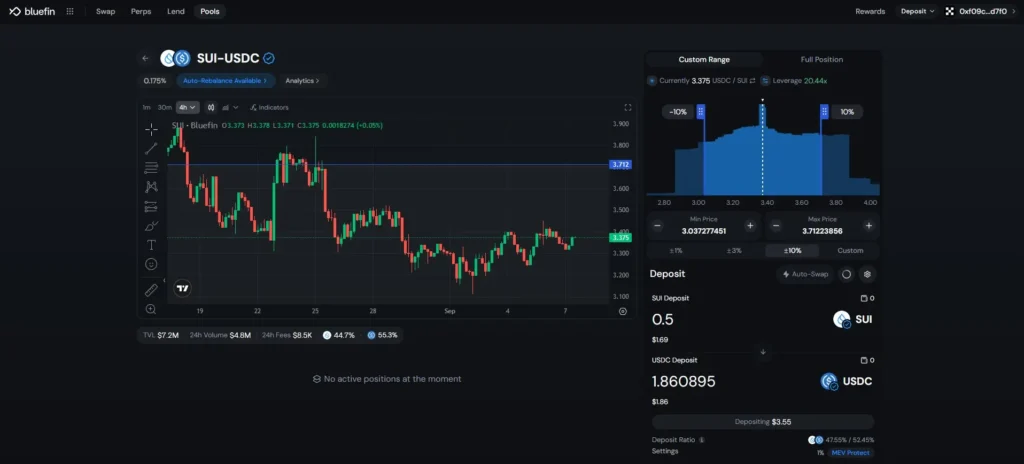The width and height of the screenshot is (1024, 464).
Task: Click the Max Price value 3.71223856
Action: 822,231
